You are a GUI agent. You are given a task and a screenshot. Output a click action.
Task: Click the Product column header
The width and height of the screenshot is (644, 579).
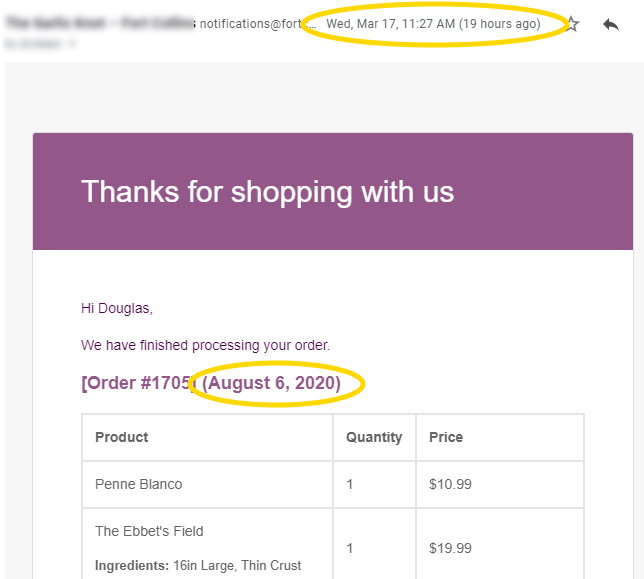tap(122, 437)
